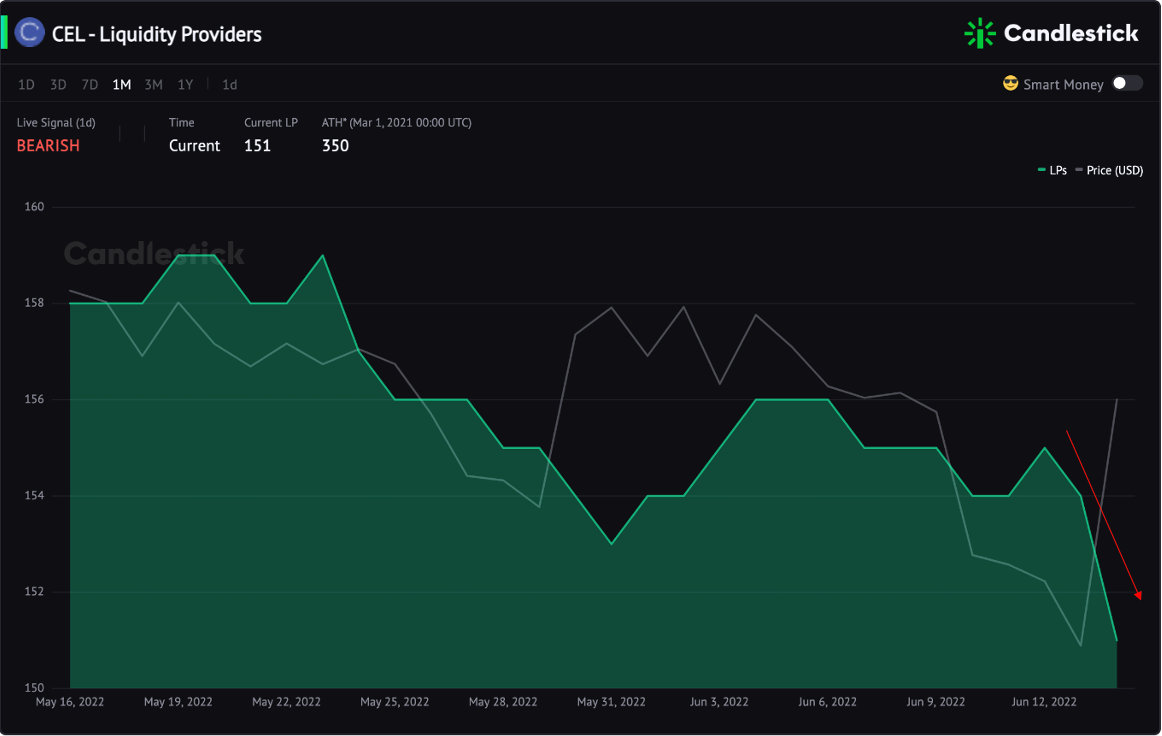Click the Jun 9, 2022 axis label

click(935, 701)
